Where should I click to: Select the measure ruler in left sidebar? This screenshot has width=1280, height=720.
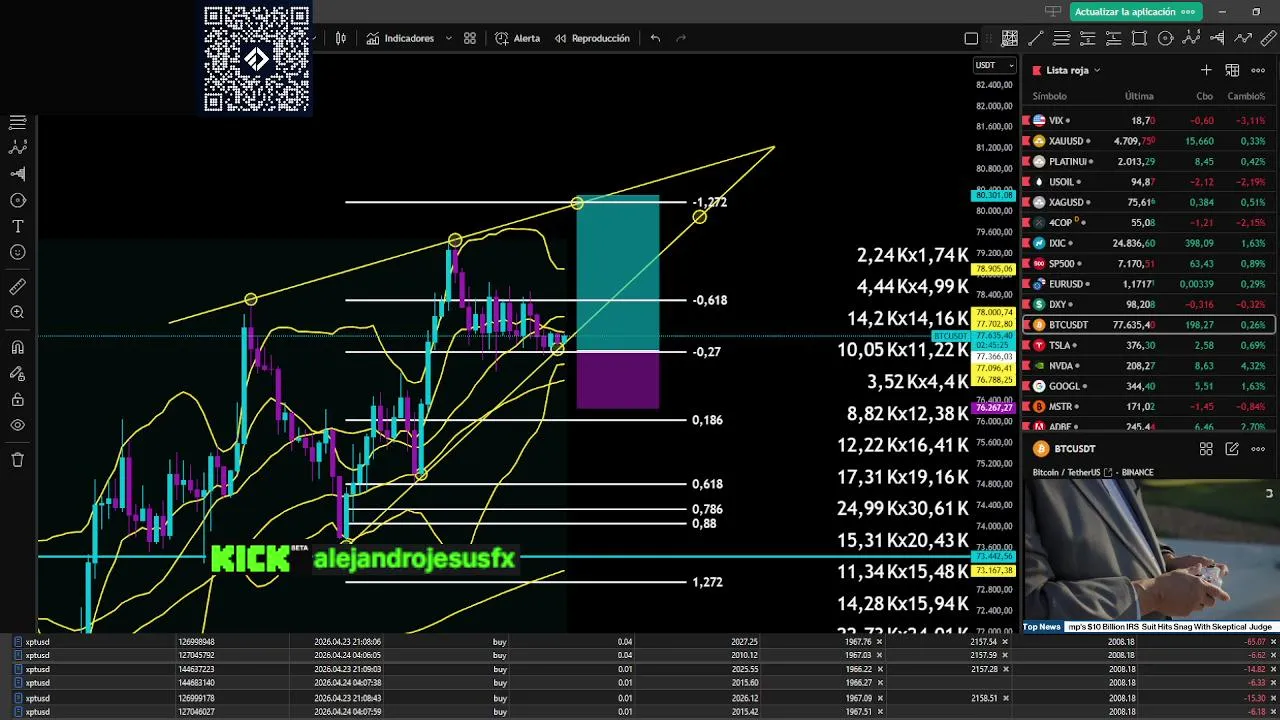17,287
